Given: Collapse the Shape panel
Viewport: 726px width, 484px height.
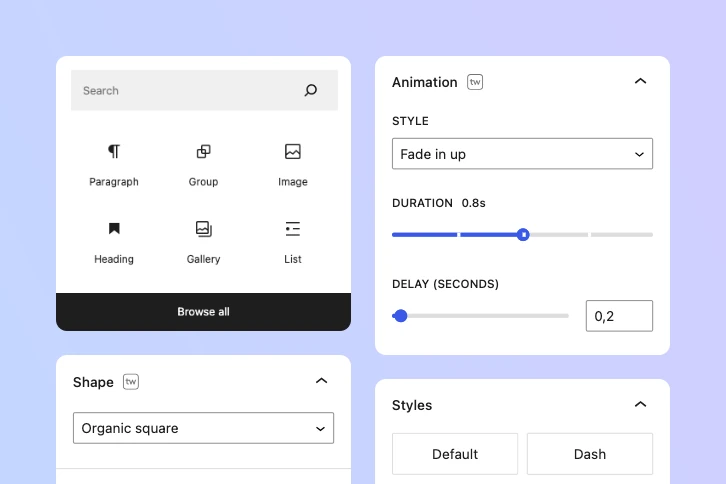Looking at the screenshot, I should (321, 381).
